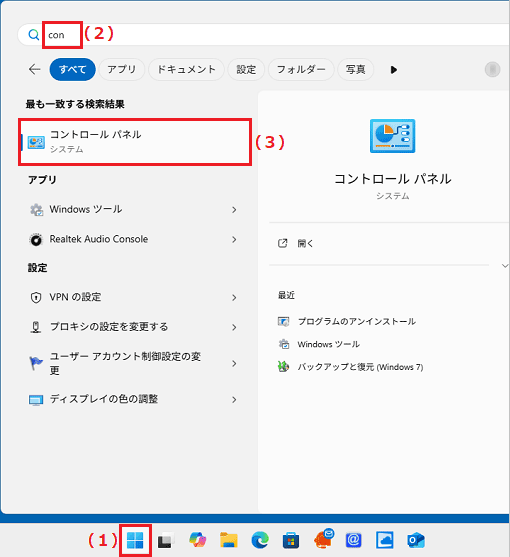510x557 pixels.
Task: Expand Windows ツール result chevron
Action: pos(234,210)
